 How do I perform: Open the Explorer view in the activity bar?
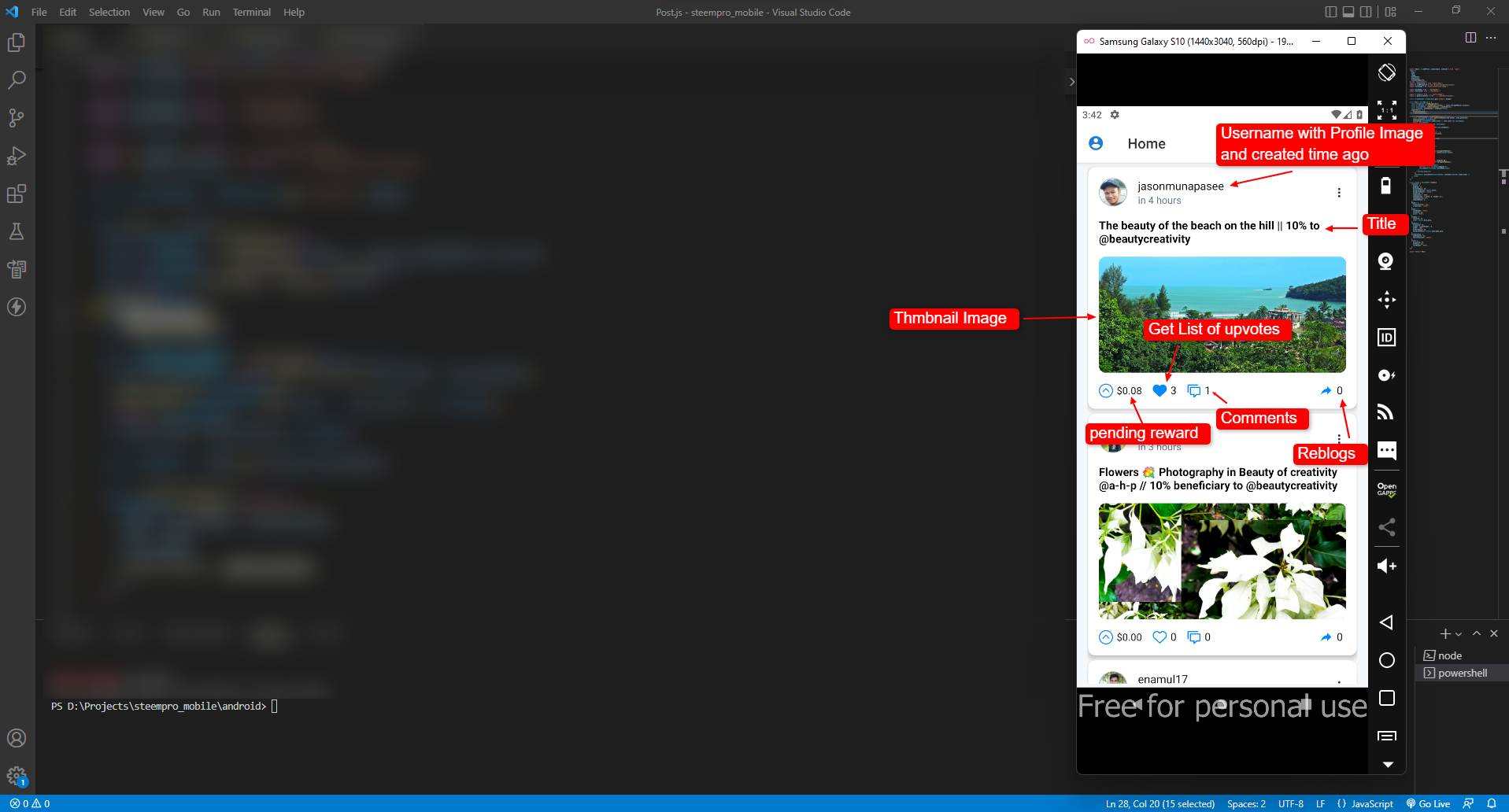(17, 42)
